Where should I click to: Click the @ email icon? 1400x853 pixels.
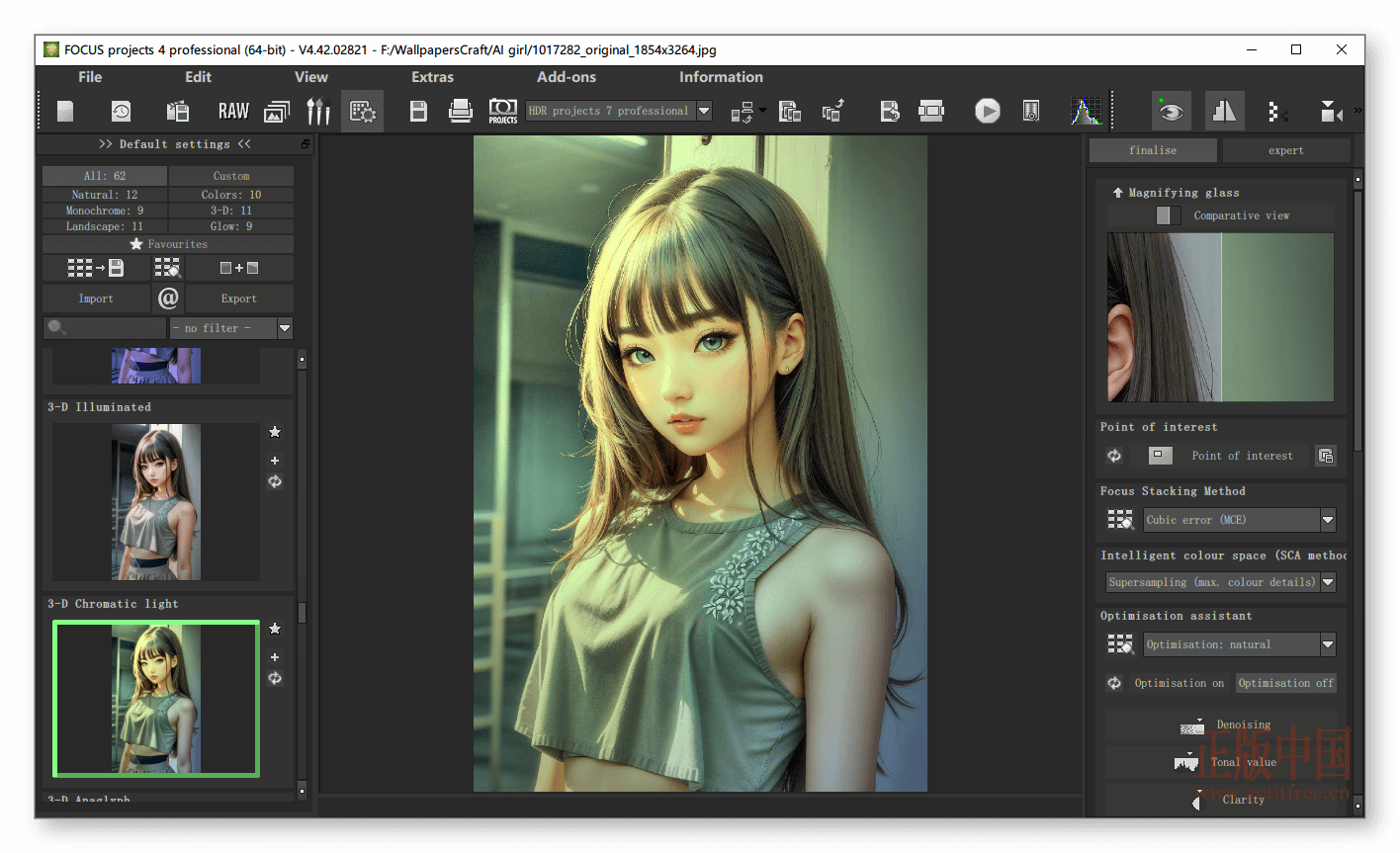[168, 298]
